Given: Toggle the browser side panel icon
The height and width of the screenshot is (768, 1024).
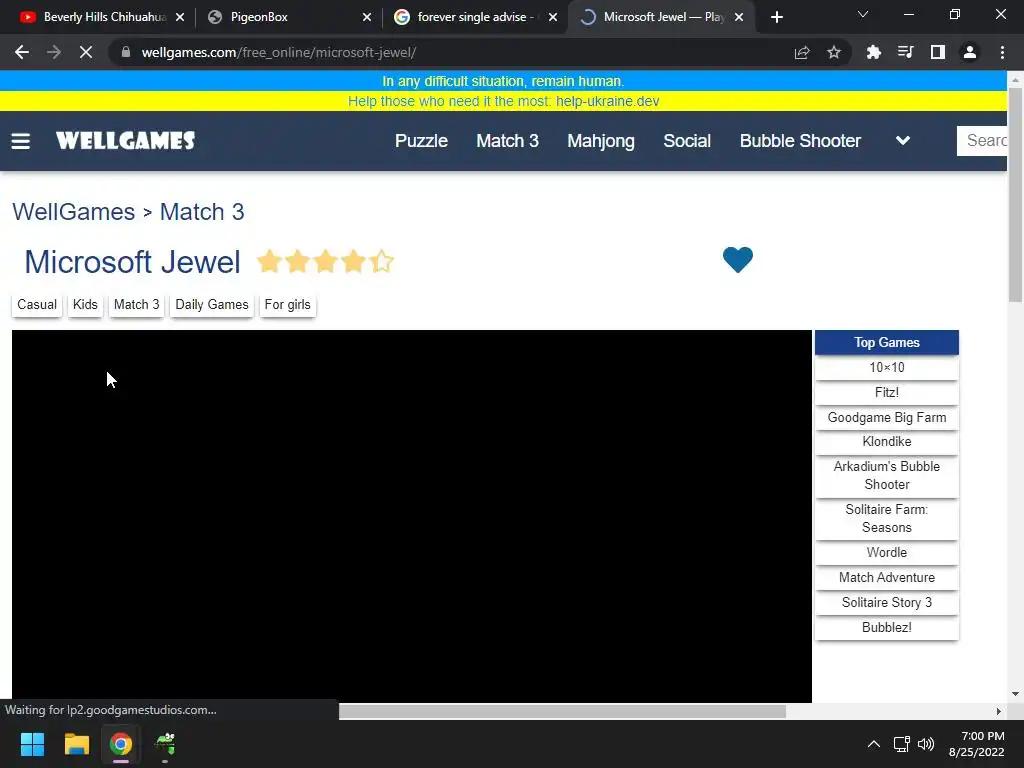Looking at the screenshot, I should (938, 52).
